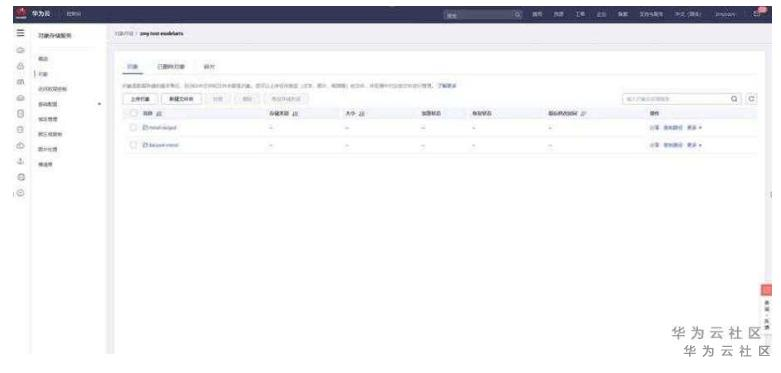781x373 pixels.
Task: Open the 支持与服务 header menu
Action: (x=651, y=14)
